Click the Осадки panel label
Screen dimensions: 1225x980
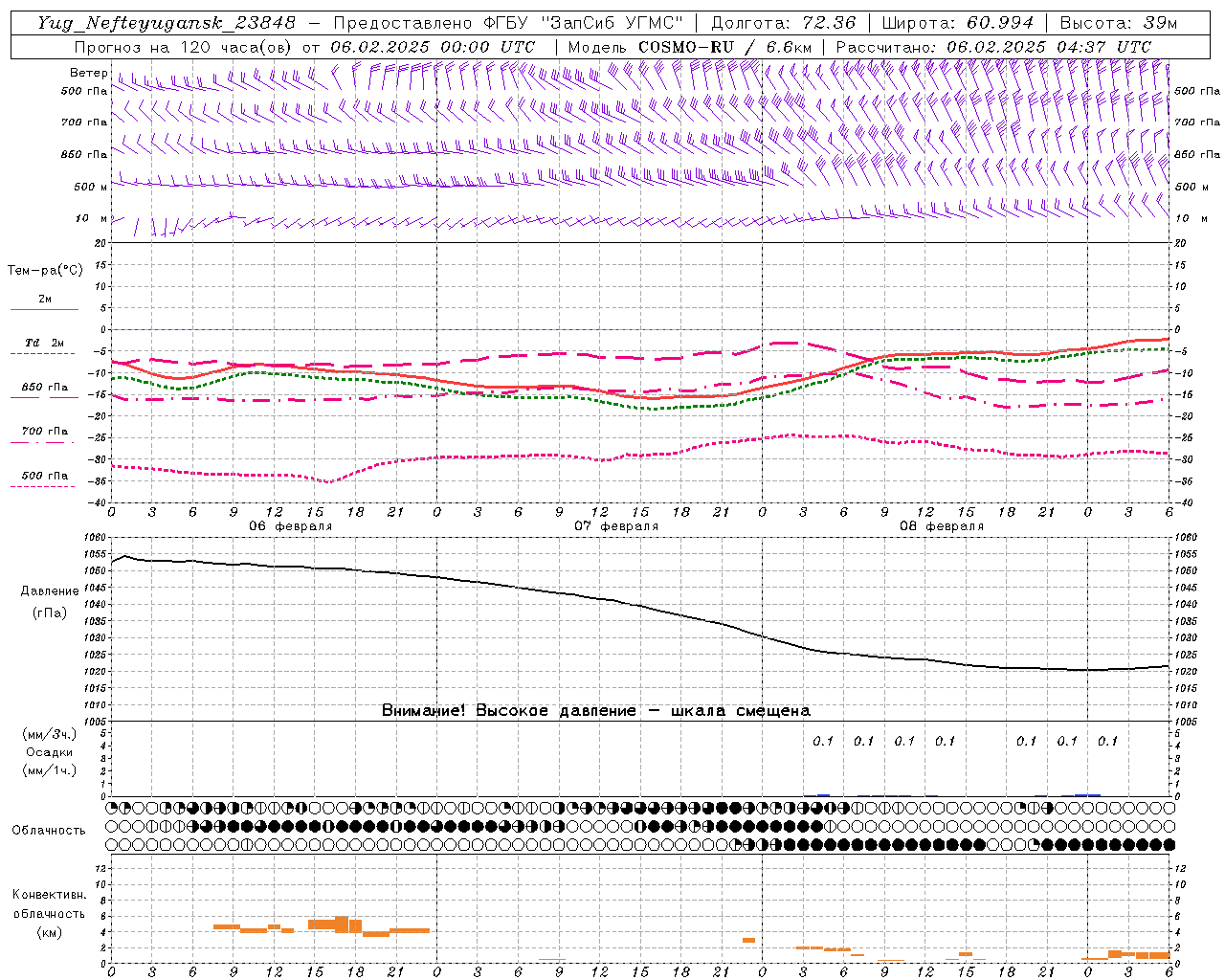(50, 752)
